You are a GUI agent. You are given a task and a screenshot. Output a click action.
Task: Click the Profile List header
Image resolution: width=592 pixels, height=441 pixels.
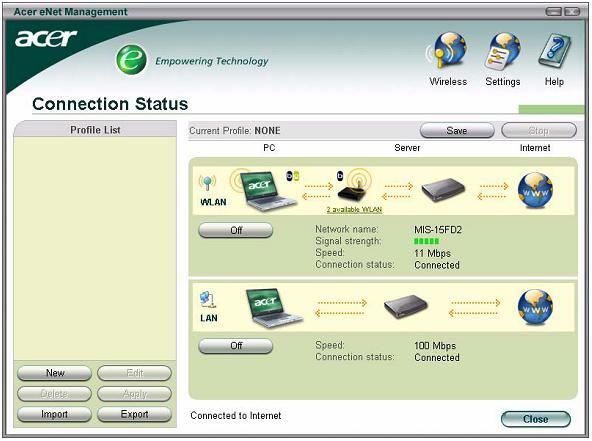point(95,130)
